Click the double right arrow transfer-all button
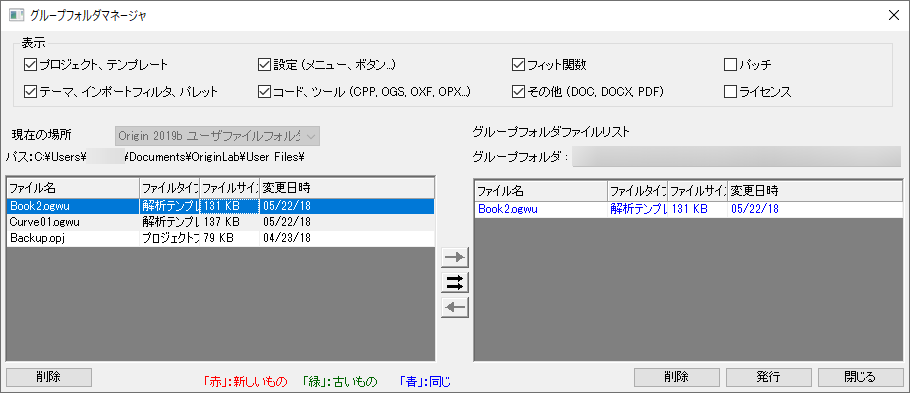 tap(455, 283)
